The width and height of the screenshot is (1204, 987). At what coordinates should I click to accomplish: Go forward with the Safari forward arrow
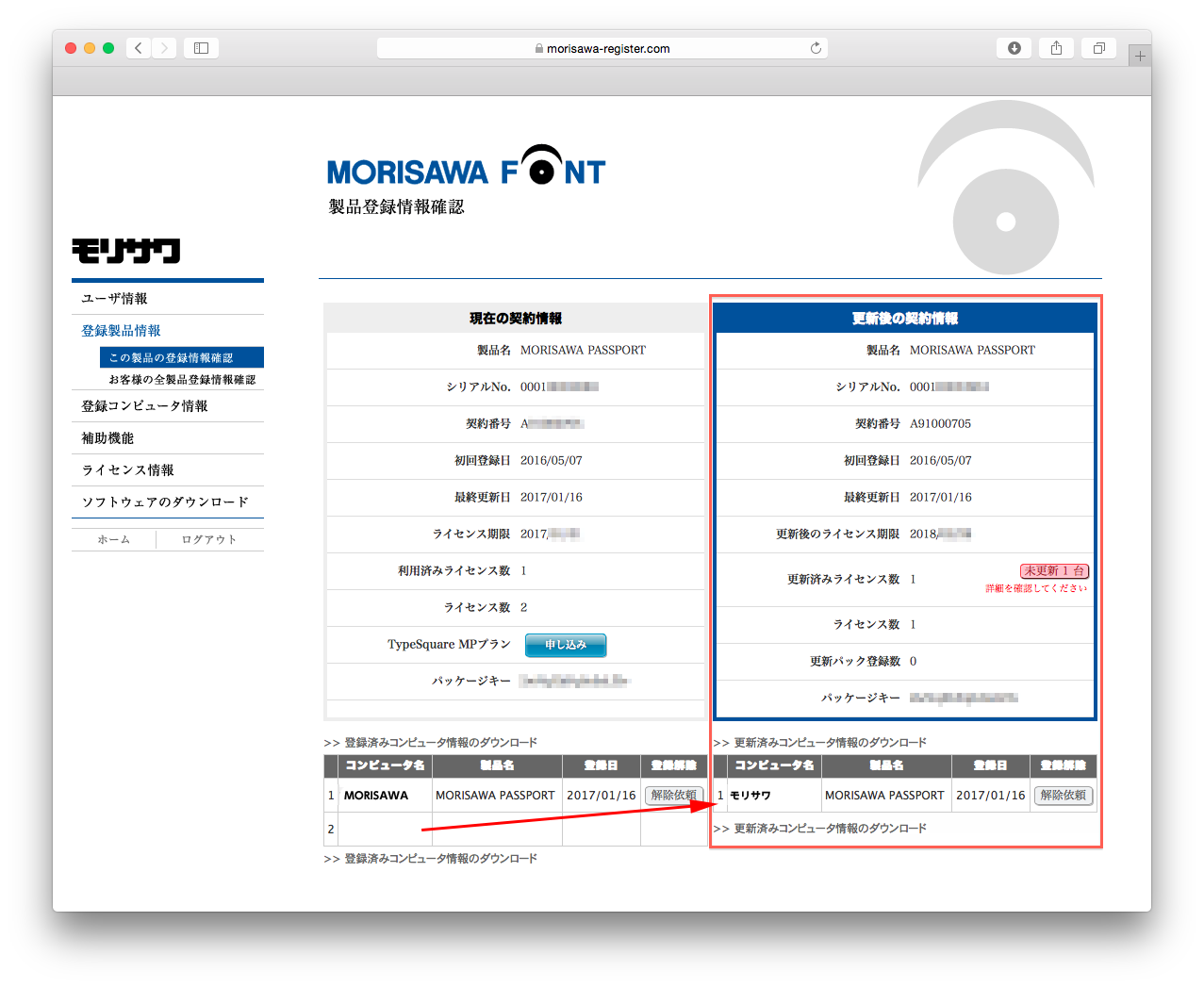pos(164,48)
